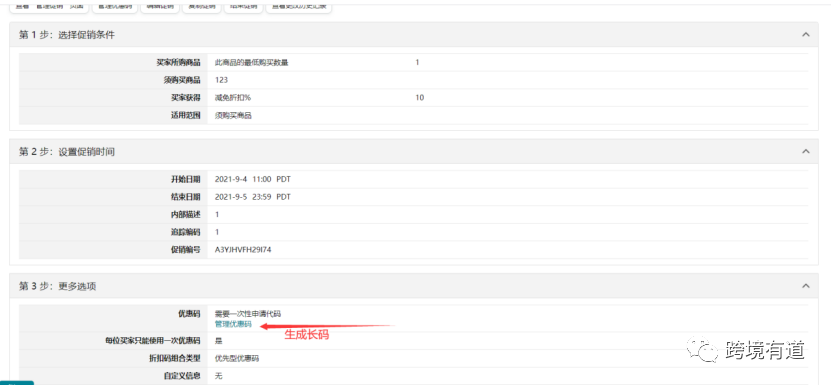Click the 第 1 步：选择促销条件 heading
This screenshot has height=386, width=831.
(67, 35)
